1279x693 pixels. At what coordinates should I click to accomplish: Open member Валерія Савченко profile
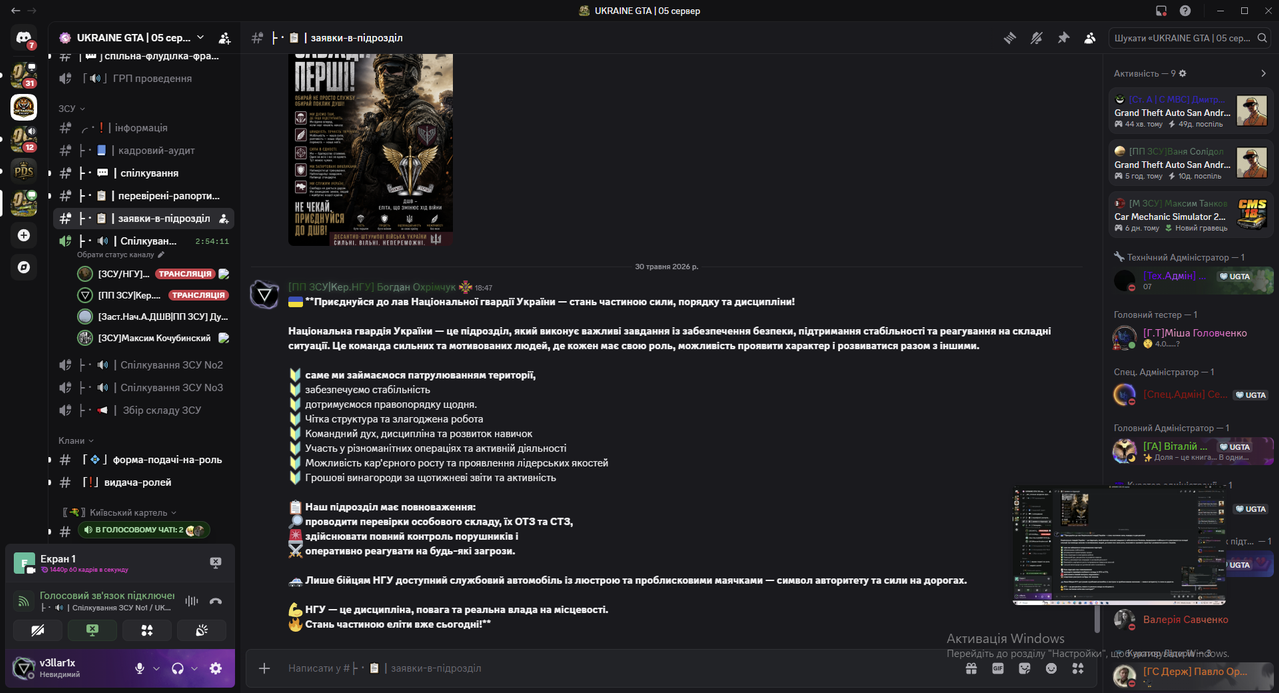1192,620
